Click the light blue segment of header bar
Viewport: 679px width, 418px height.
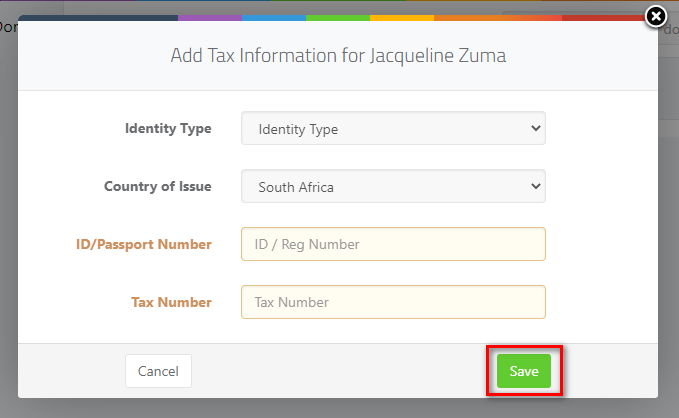pos(274,18)
